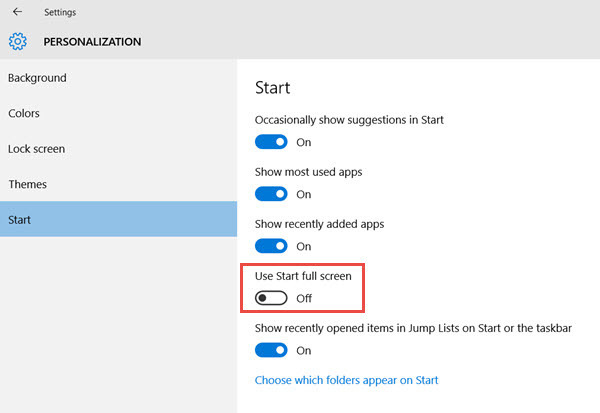Click the Settings window title text
Screen dimensions: 600x413
[60, 12]
